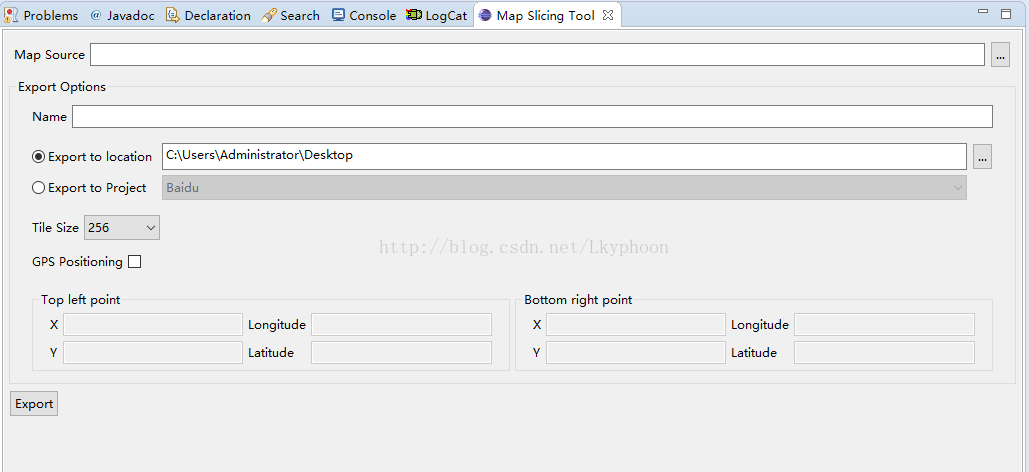
Task: Enable the GPS Positioning checkbox
Action: (x=135, y=262)
